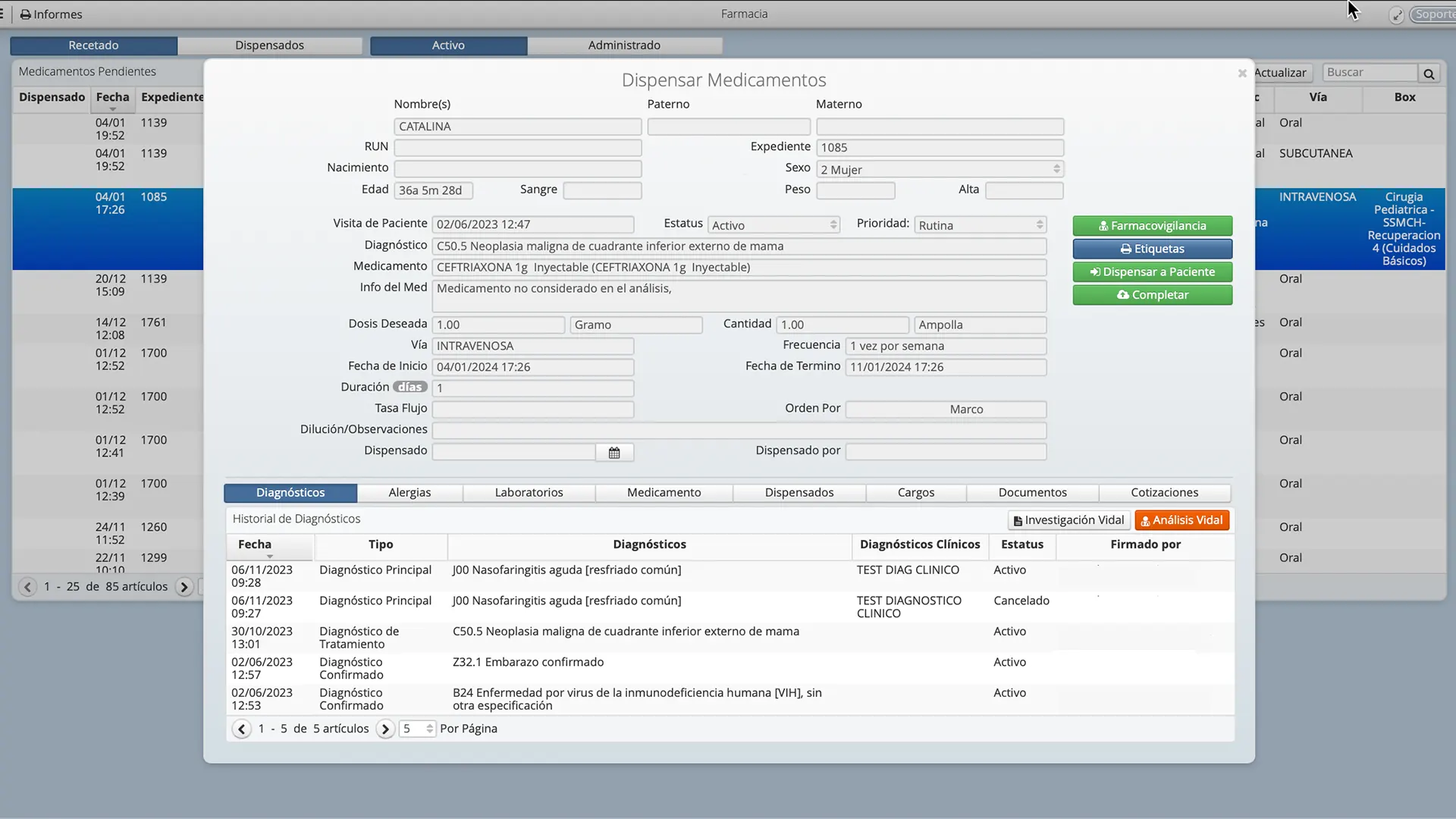Screen dimensions: 1456x819
Task: Open the Medicamento tab
Action: coord(664,493)
